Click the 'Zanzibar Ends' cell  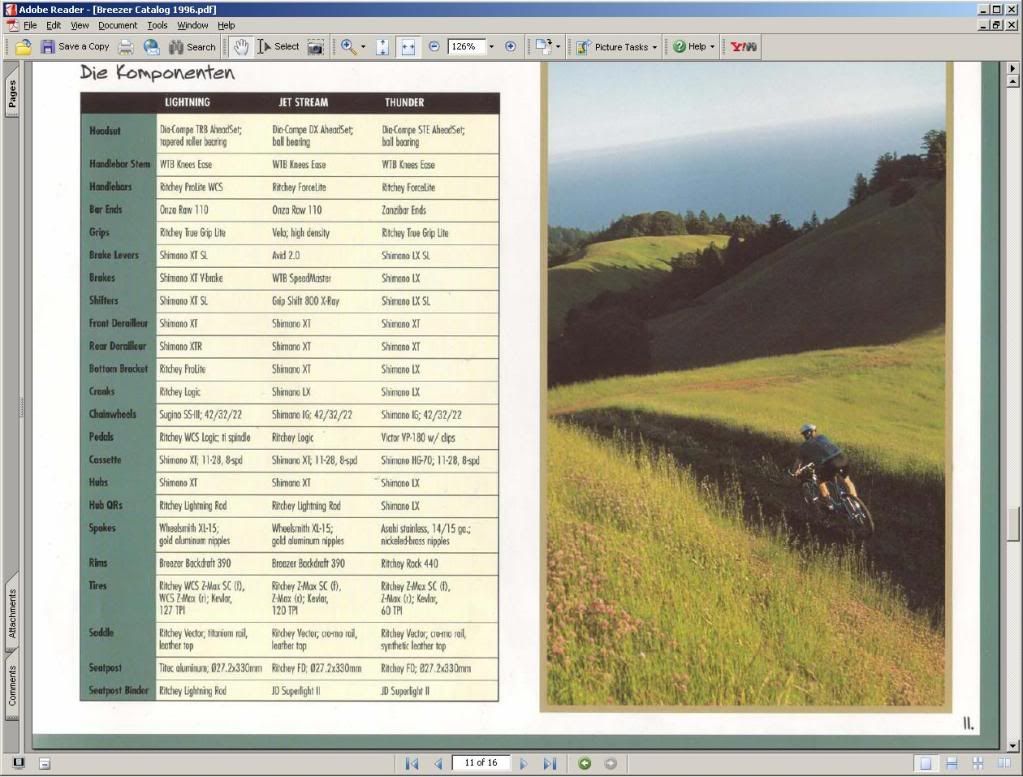pyautogui.click(x=404, y=210)
